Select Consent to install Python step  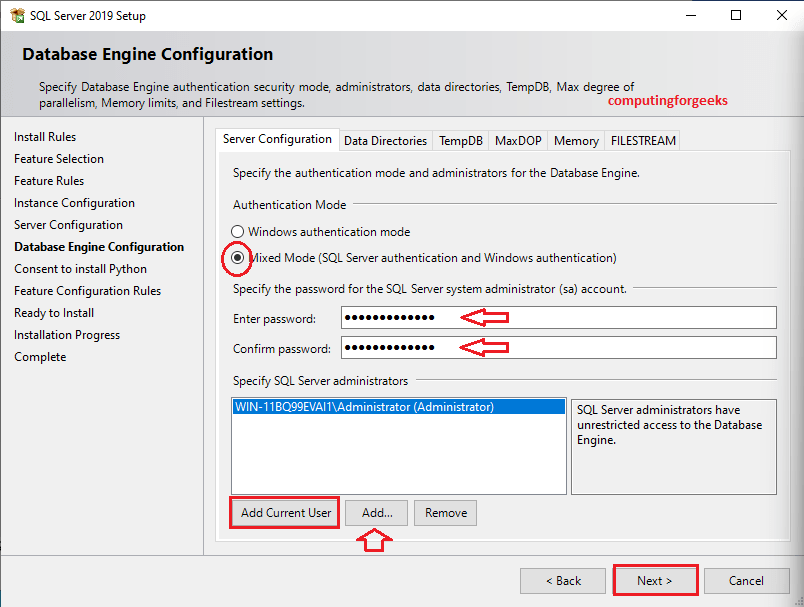pyautogui.click(x=80, y=268)
